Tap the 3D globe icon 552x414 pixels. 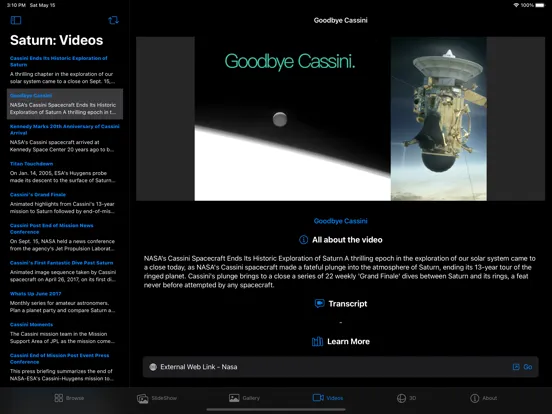(401, 398)
